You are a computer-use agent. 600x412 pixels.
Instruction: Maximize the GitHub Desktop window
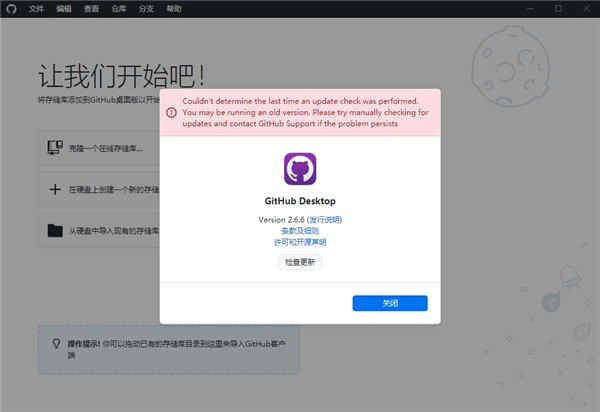558,9
